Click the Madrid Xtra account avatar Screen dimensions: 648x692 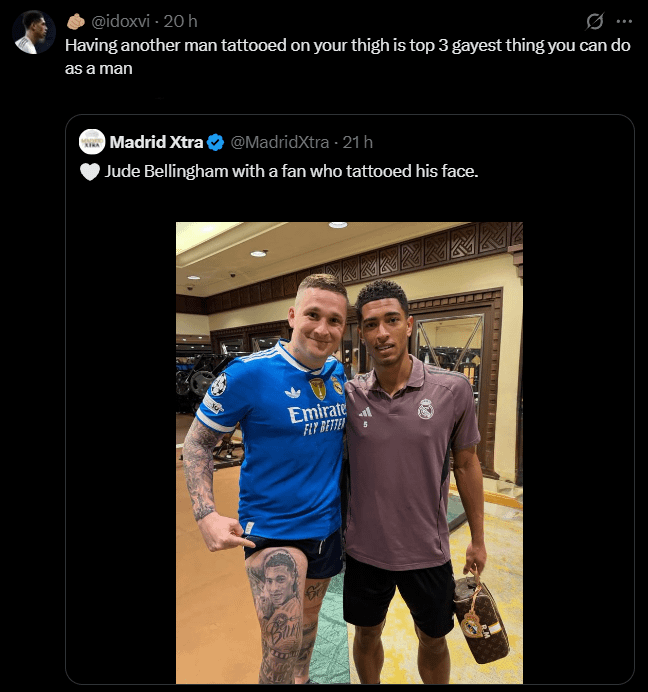pos(92,142)
